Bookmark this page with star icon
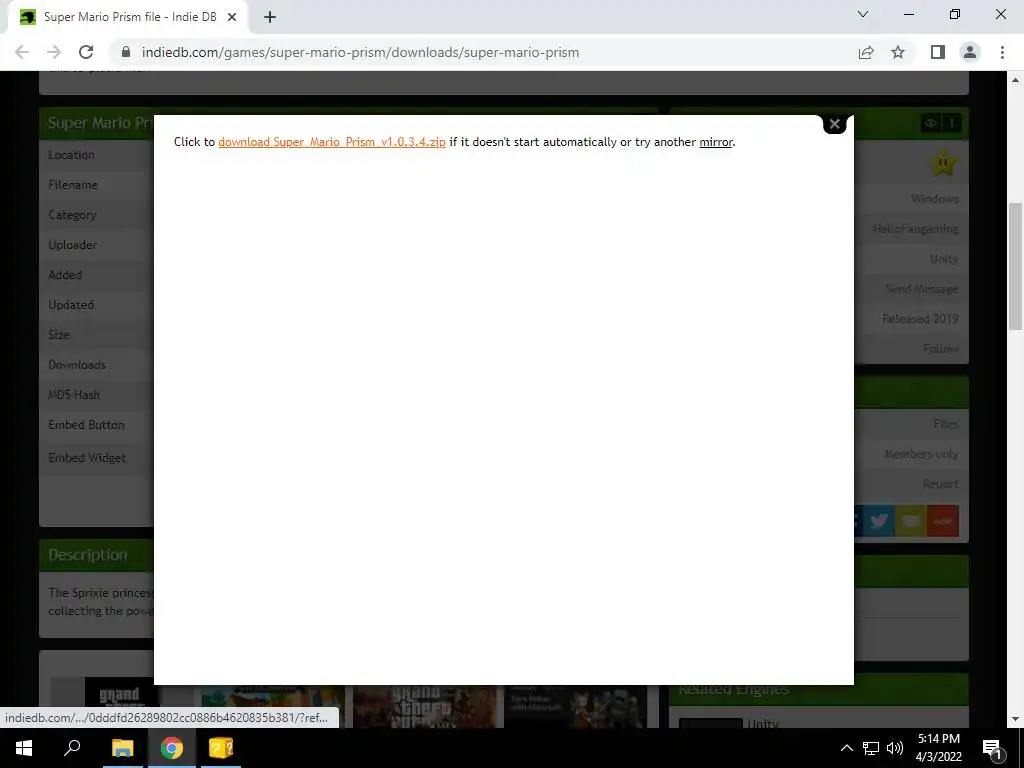 click(x=898, y=52)
